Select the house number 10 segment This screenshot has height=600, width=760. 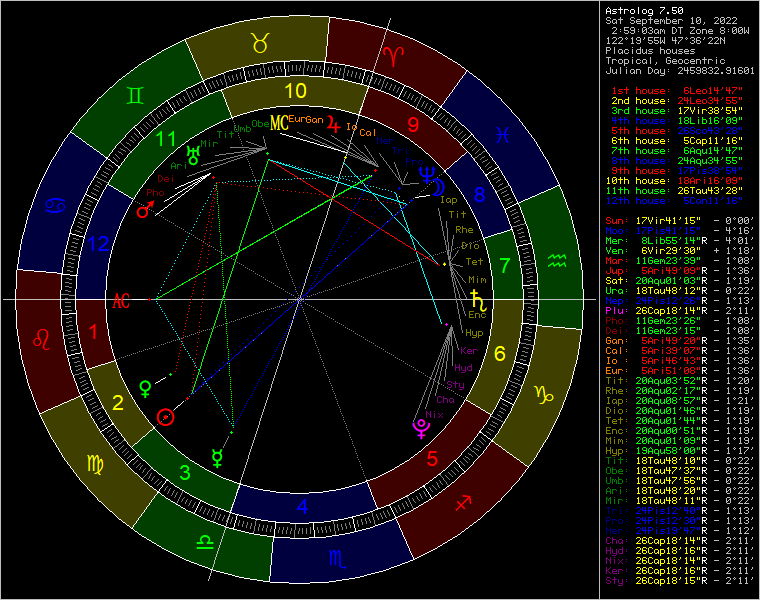click(x=294, y=91)
